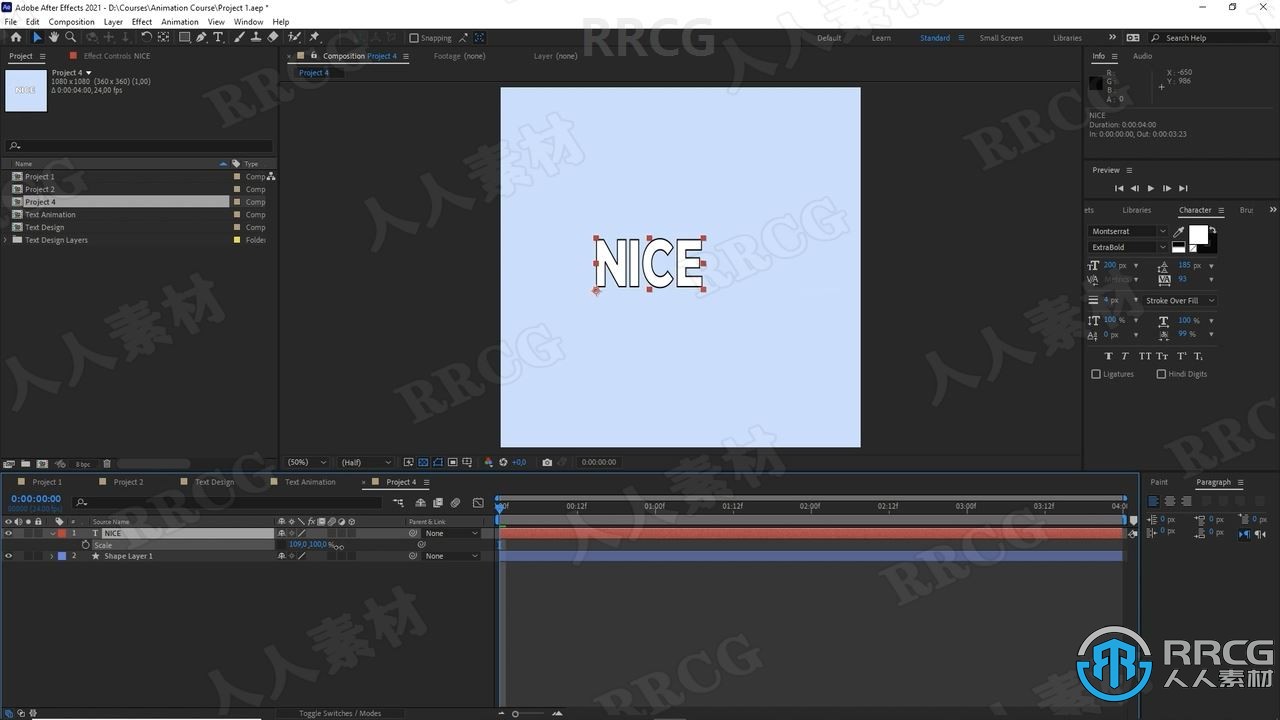The height and width of the screenshot is (720, 1280).
Task: Jump to the first frame in Preview
Action: pos(1118,188)
